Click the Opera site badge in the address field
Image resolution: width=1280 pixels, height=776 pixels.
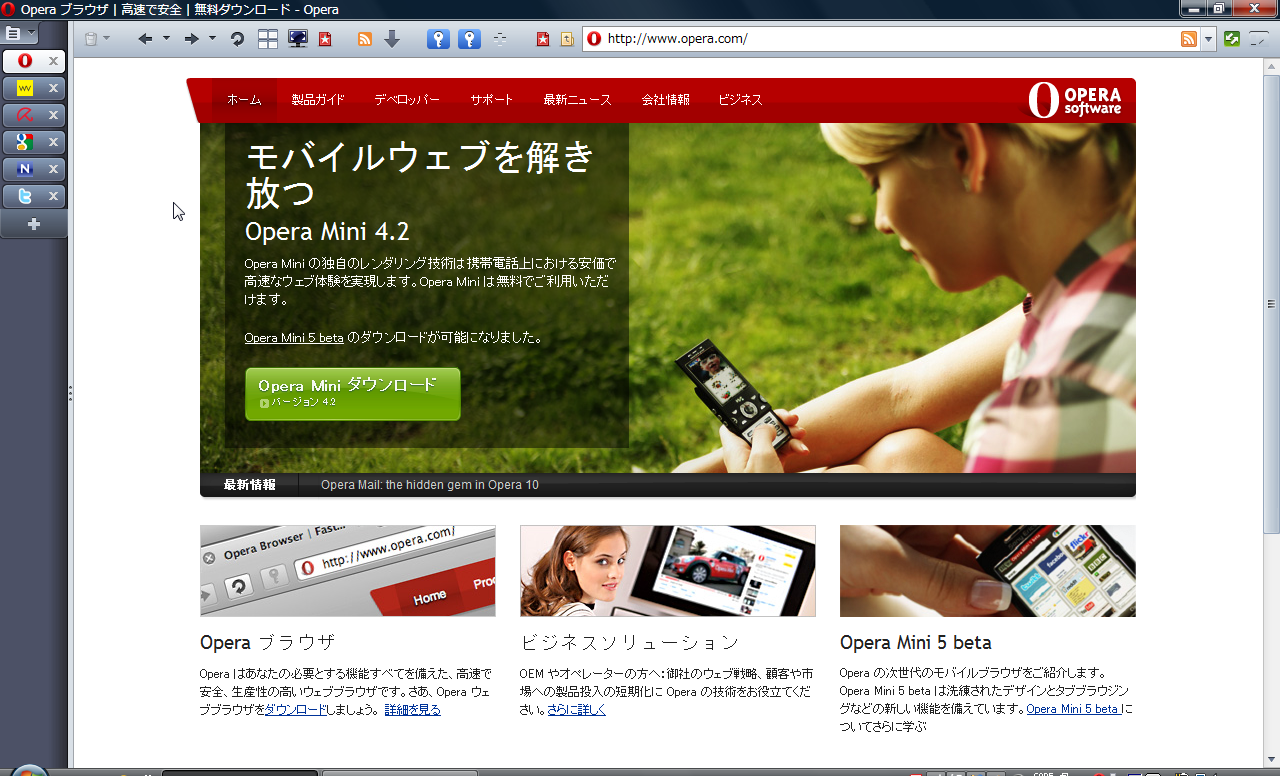[x=594, y=39]
